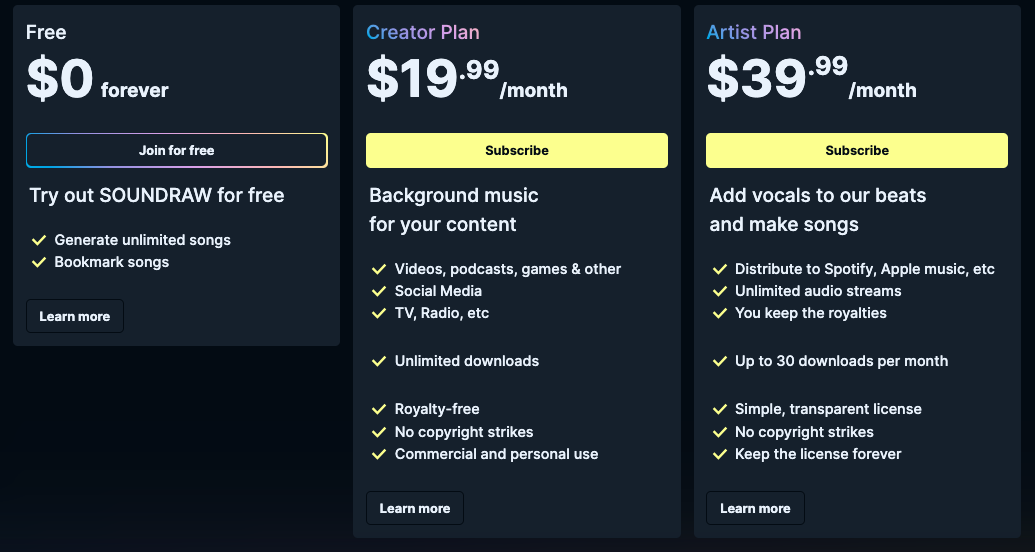This screenshot has height=552, width=1035.
Task: Click the checkmark next to Unlimited downloads
Action: click(x=379, y=361)
